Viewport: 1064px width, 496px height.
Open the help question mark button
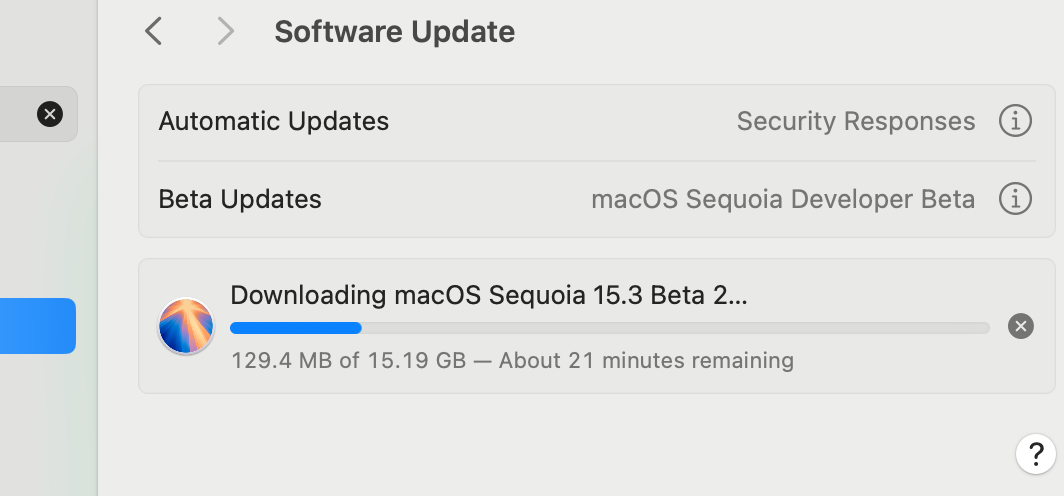click(1036, 454)
